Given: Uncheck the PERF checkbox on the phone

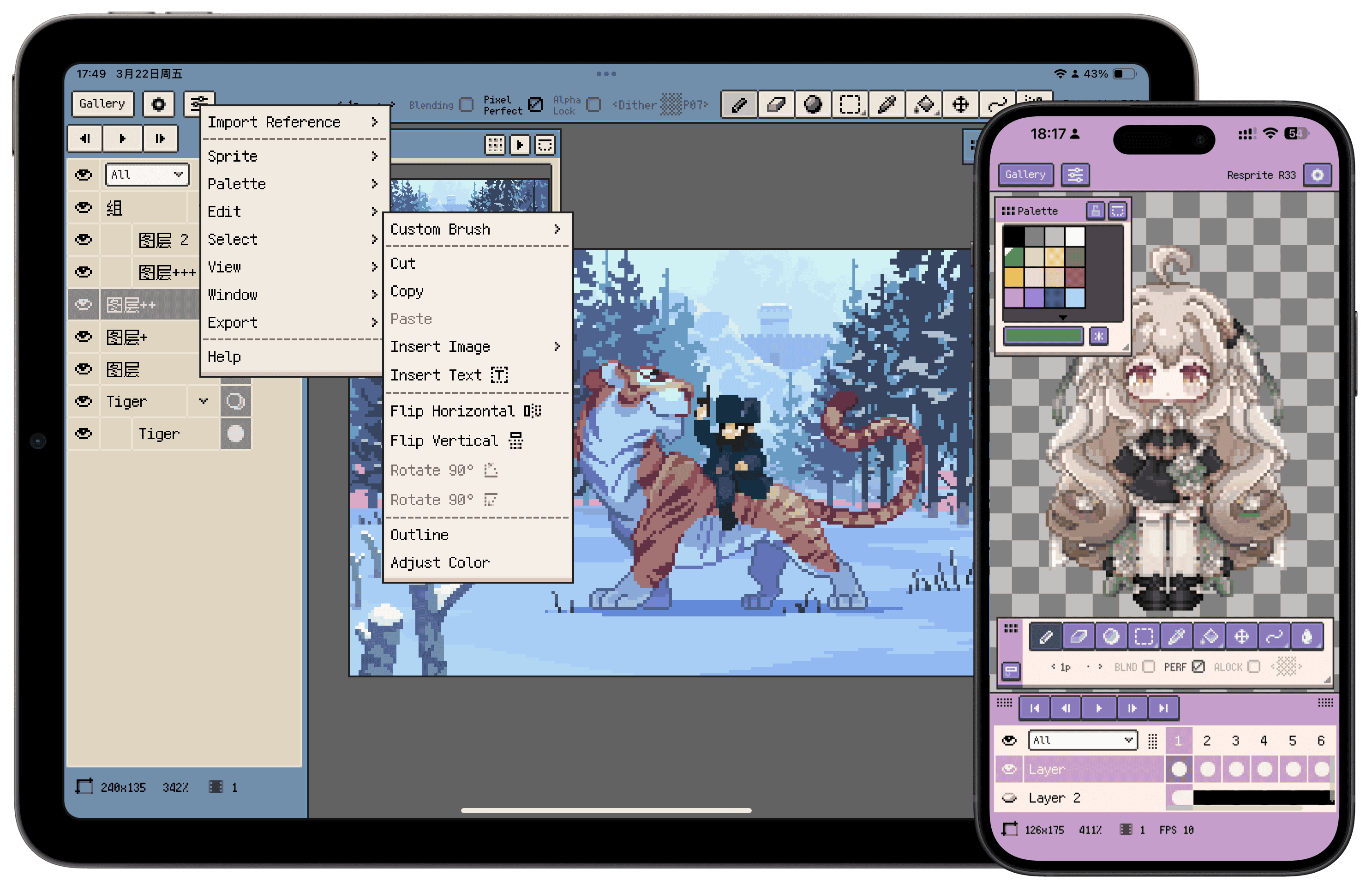Looking at the screenshot, I should coord(1199,667).
